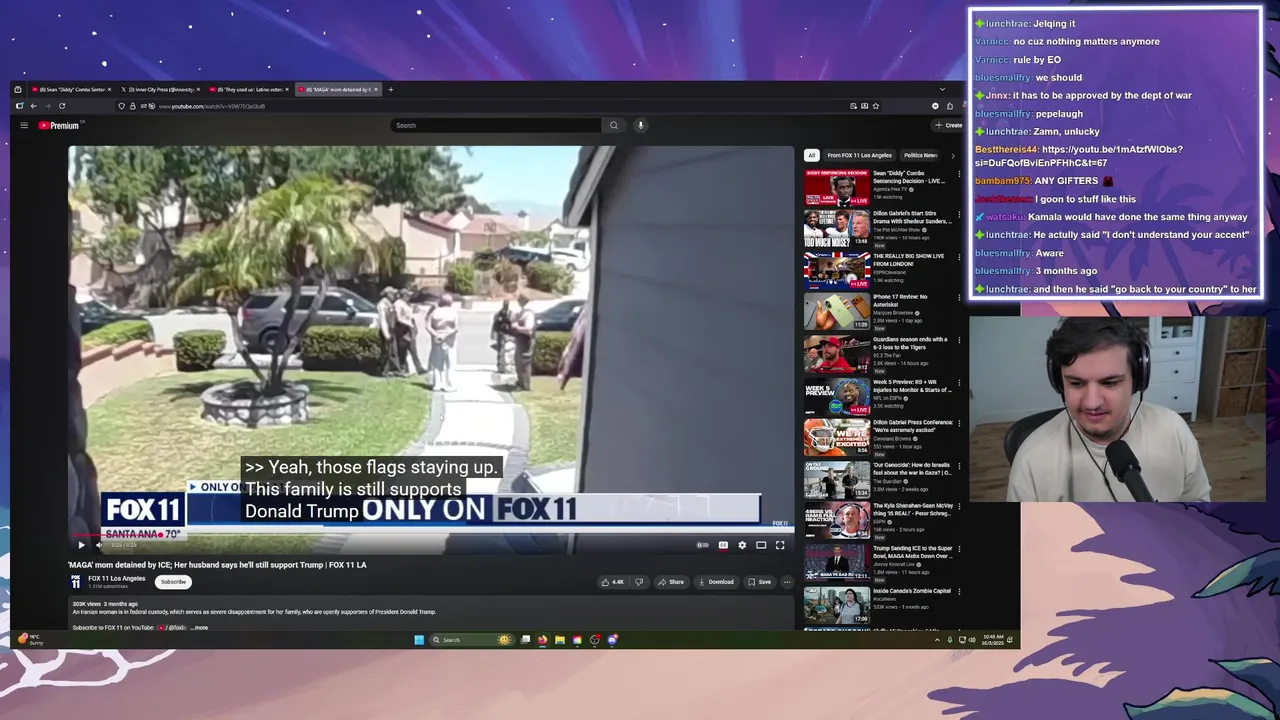Open The Really Big Show Live thumbnail
The image size is (1280, 720).
tap(837, 270)
